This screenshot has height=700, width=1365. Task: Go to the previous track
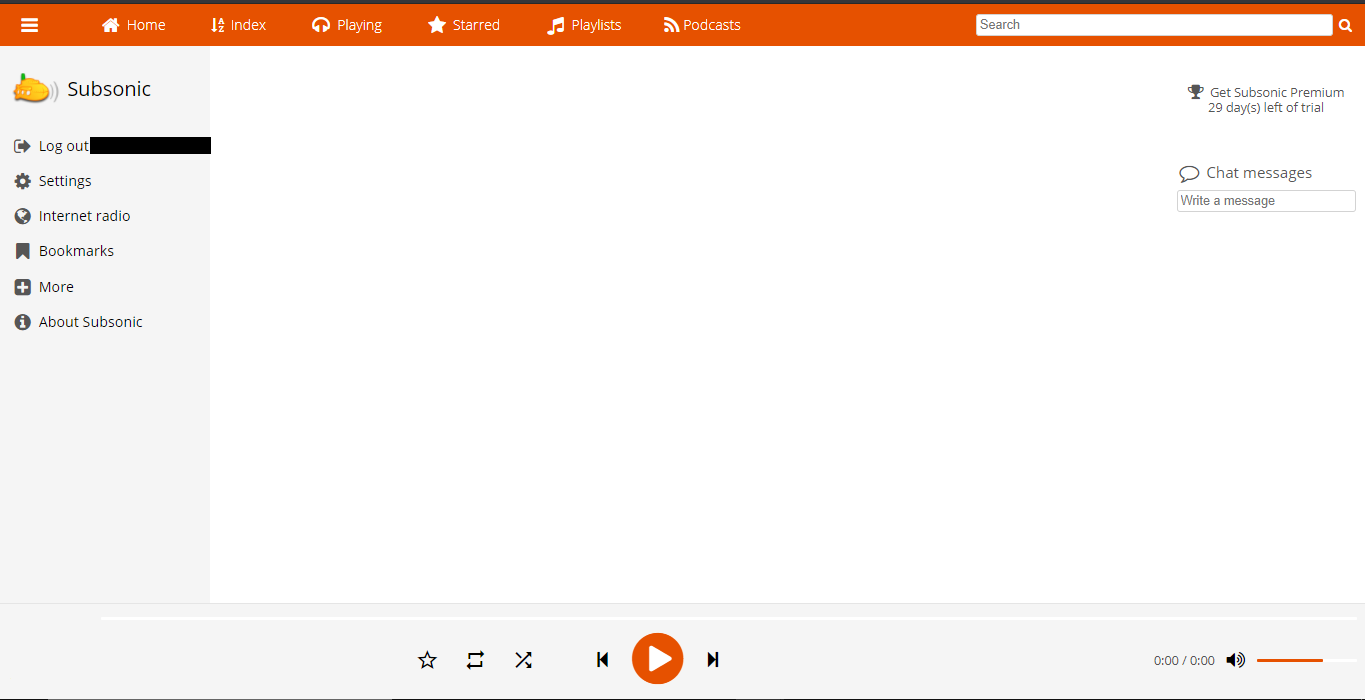point(602,660)
